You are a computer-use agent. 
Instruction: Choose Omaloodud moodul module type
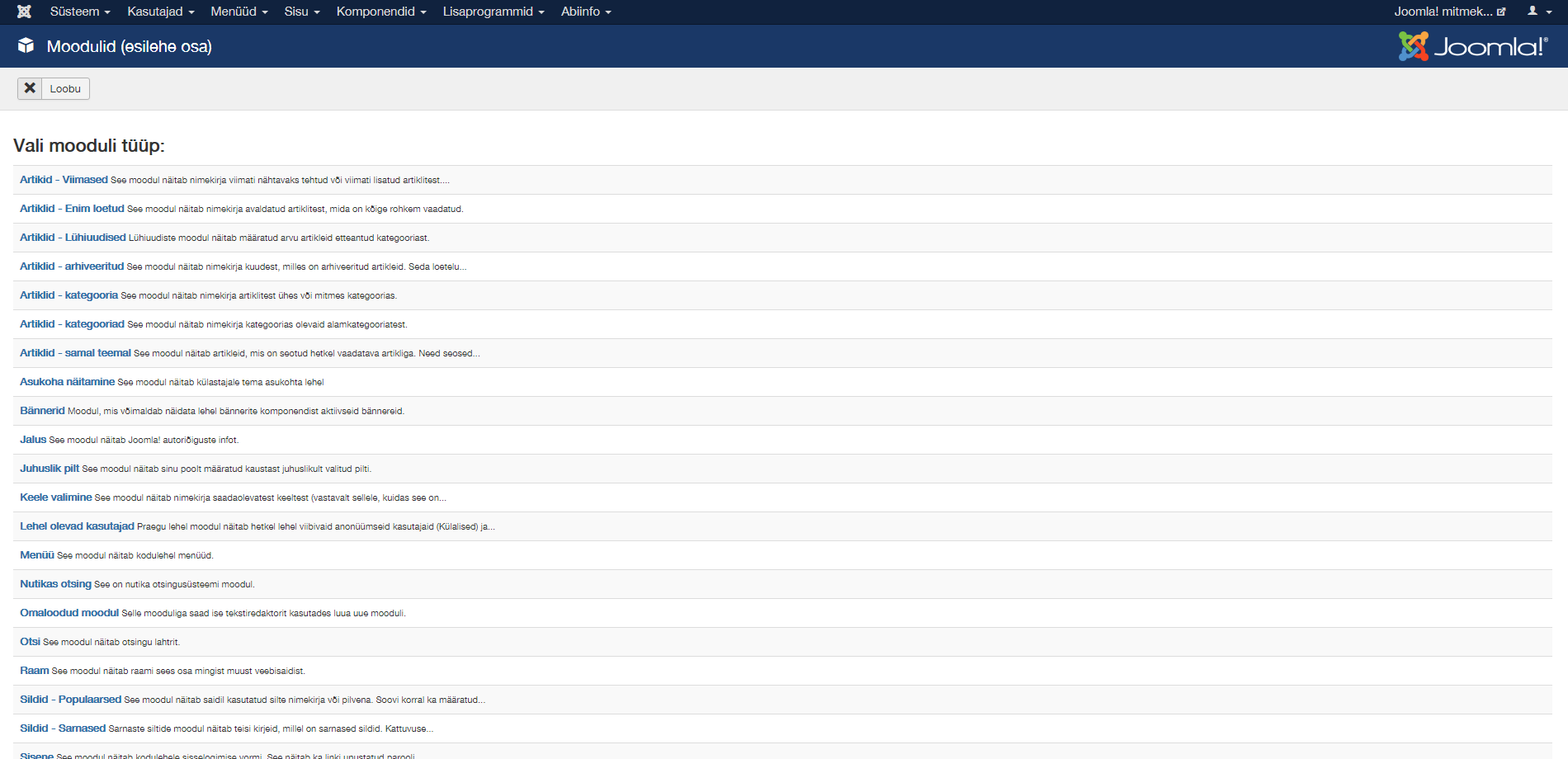tap(69, 613)
